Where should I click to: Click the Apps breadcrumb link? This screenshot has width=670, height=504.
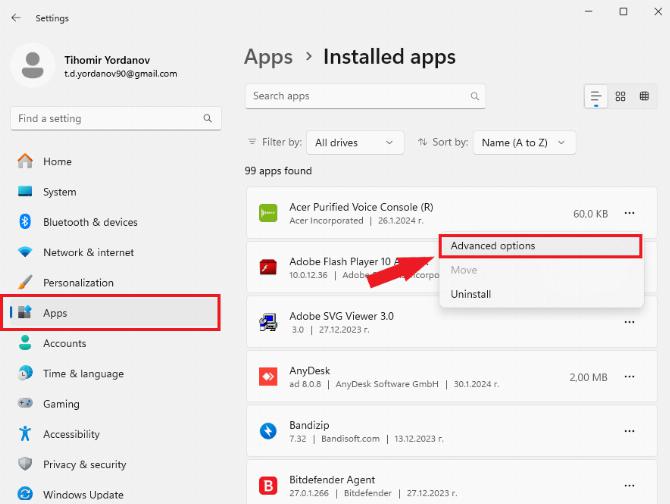[x=268, y=57]
